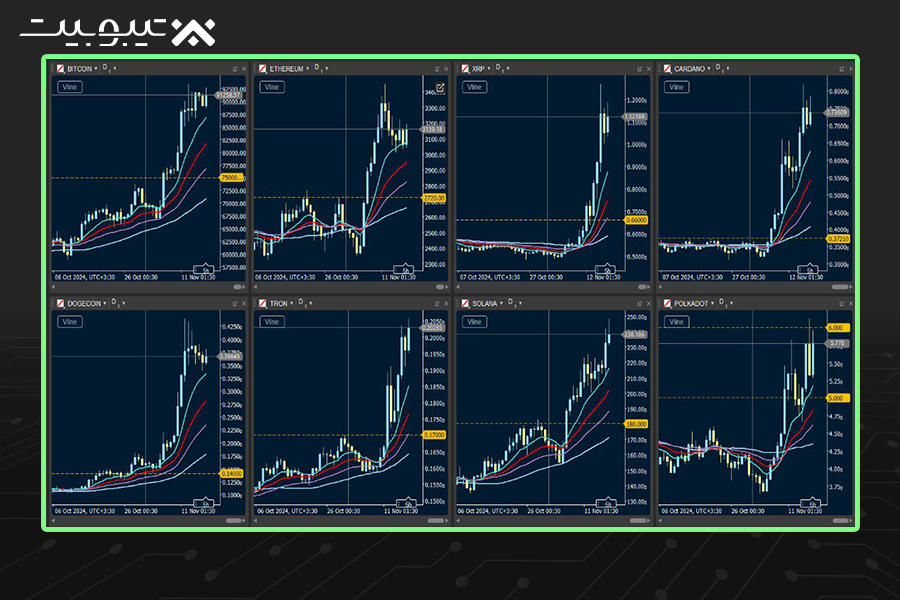Select the 6.000 price line label on POLKADOT
The width and height of the screenshot is (900, 600).
(837, 328)
